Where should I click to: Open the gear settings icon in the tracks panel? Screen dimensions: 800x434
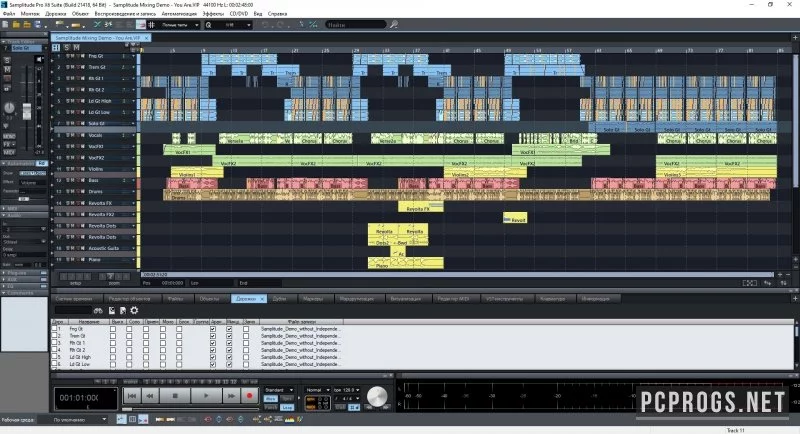134,310
